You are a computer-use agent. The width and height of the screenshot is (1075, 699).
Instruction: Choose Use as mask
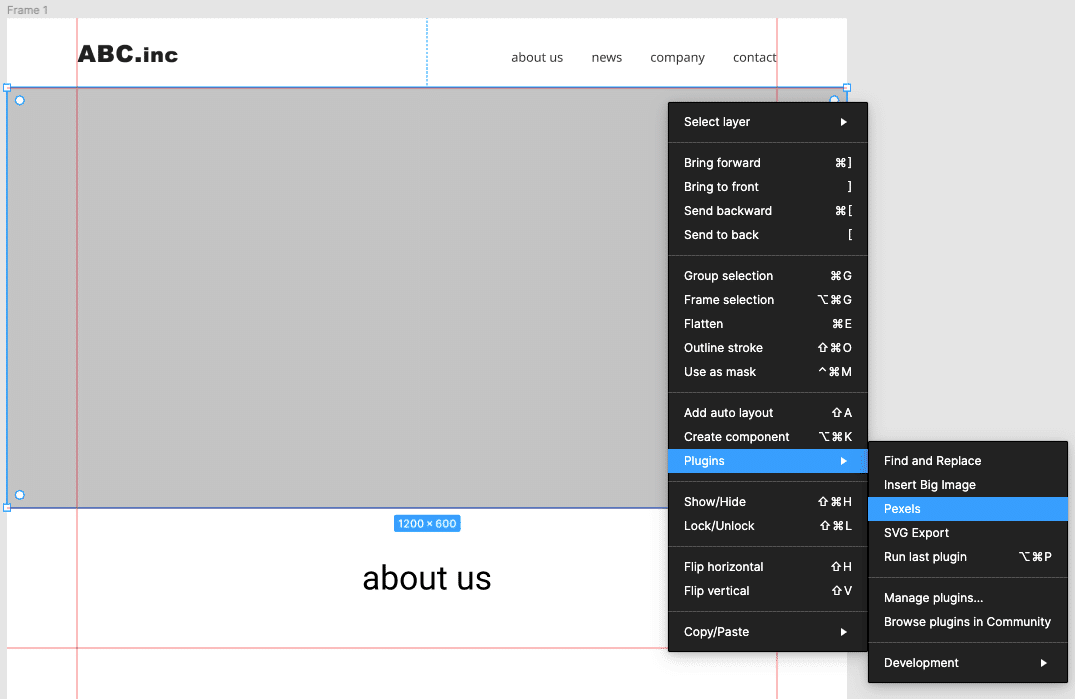pos(768,371)
